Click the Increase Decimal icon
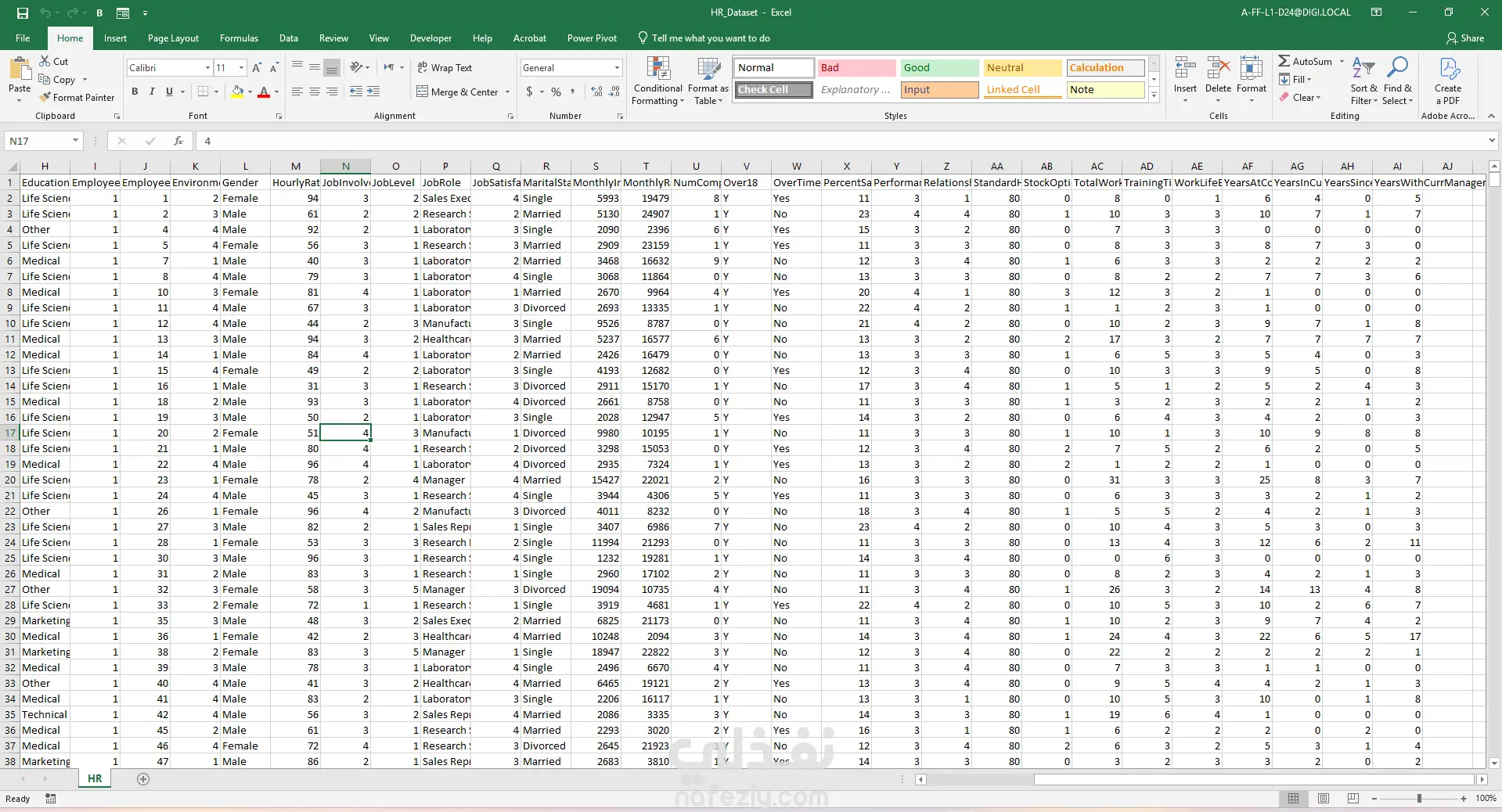 pos(597,92)
